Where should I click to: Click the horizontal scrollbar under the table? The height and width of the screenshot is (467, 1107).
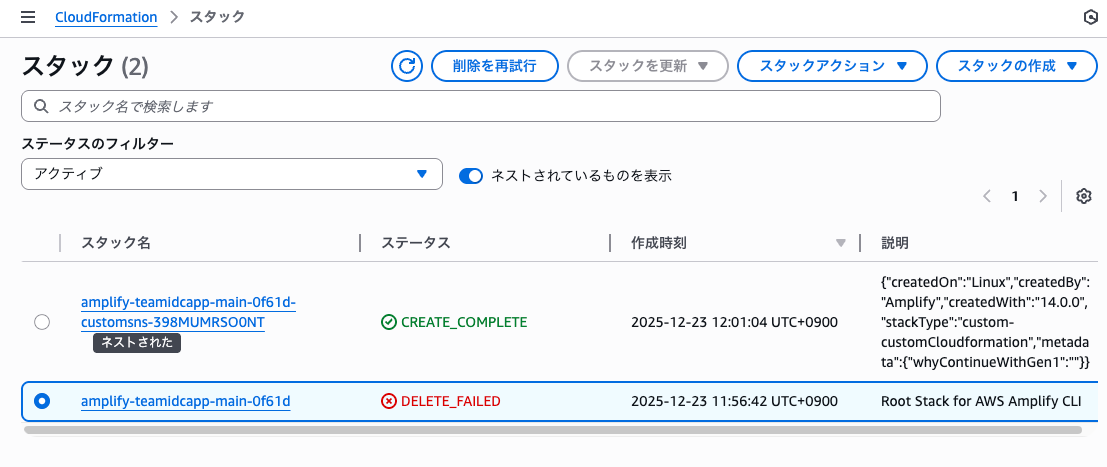click(552, 430)
